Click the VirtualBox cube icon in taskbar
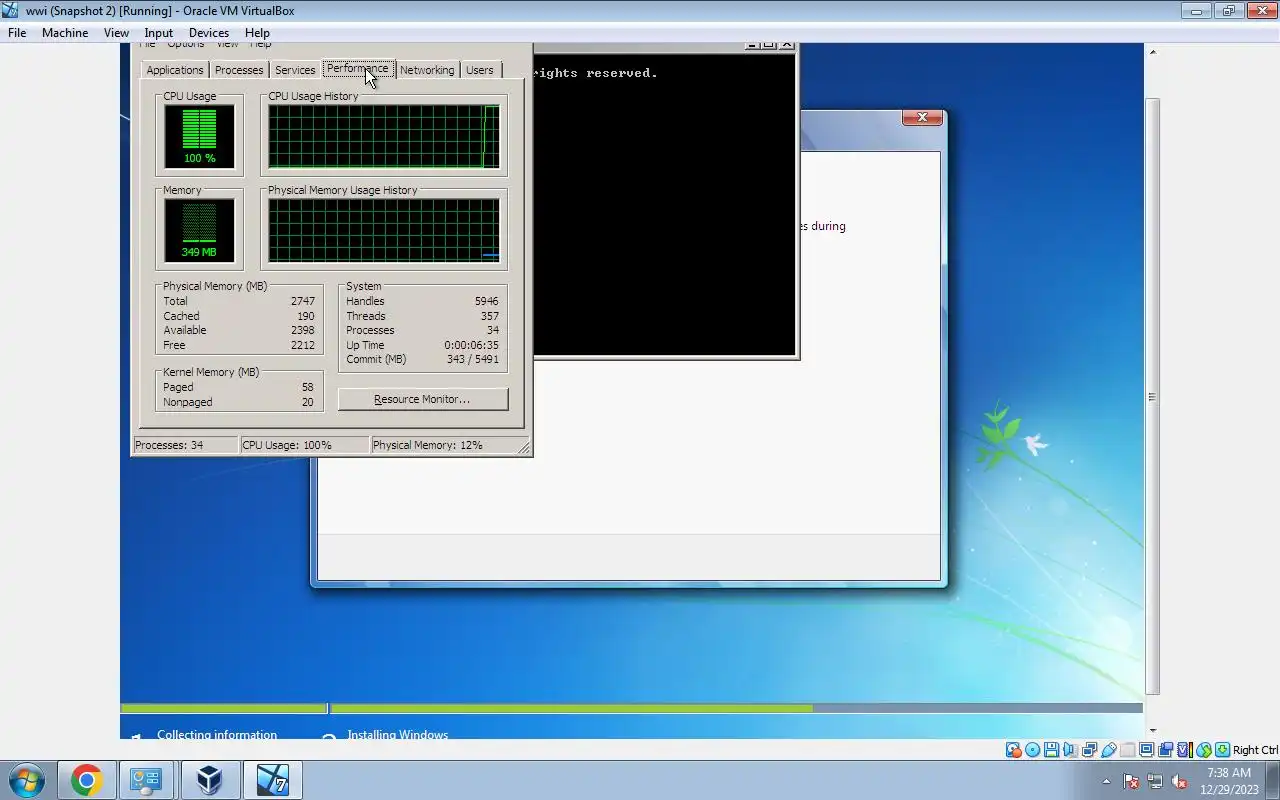The width and height of the screenshot is (1280, 800). [x=209, y=780]
